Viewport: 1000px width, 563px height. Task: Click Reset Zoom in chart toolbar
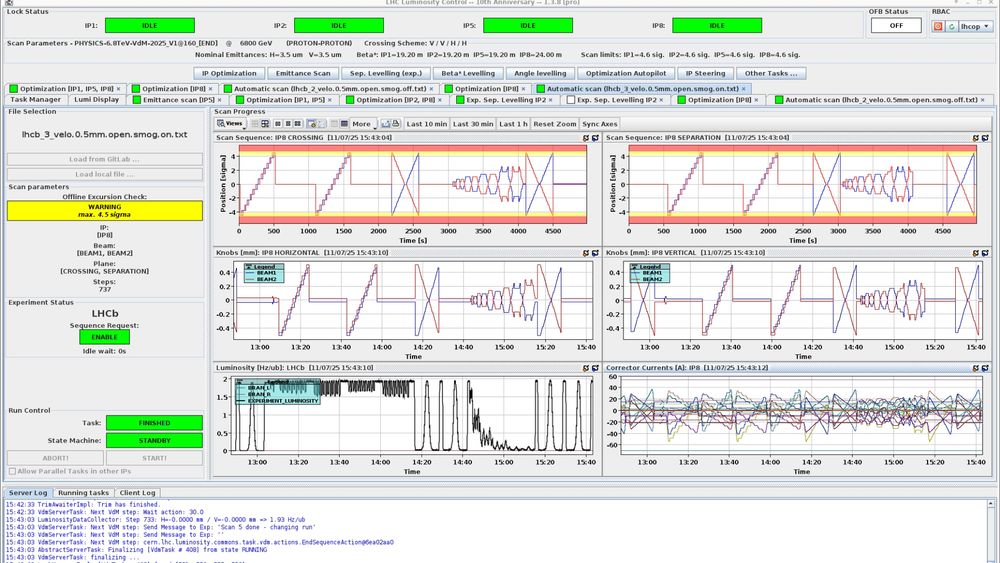coord(554,124)
